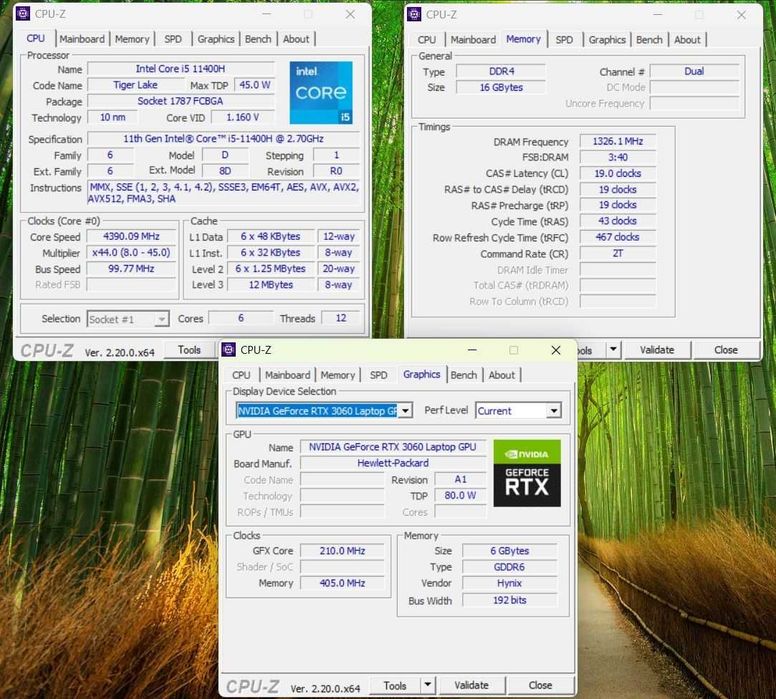Select the CPU tab in CPU window

tap(36, 38)
